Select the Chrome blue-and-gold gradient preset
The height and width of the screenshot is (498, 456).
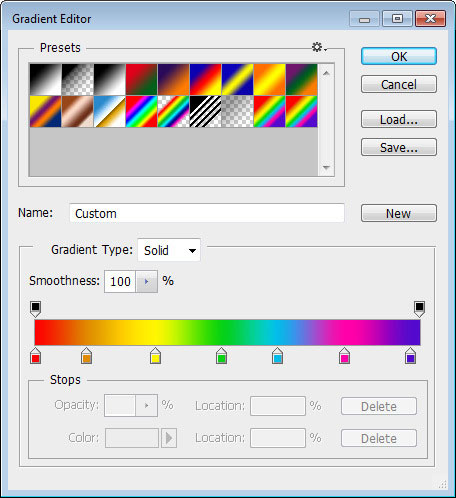pos(110,112)
